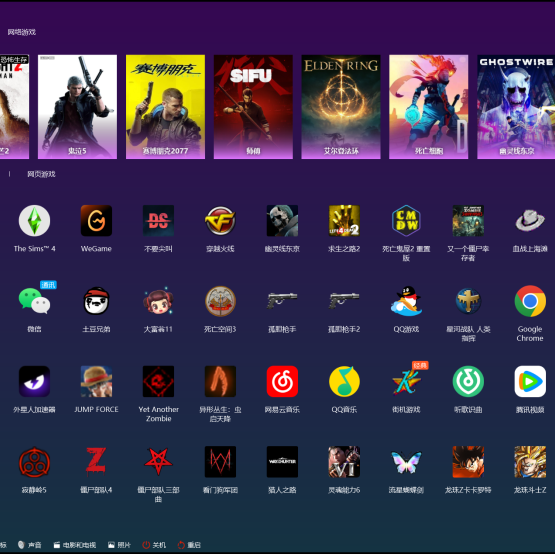Viewport: 555px width, 554px height.
Task: Open the Ghostwire game cover card
Action: [x=516, y=107]
